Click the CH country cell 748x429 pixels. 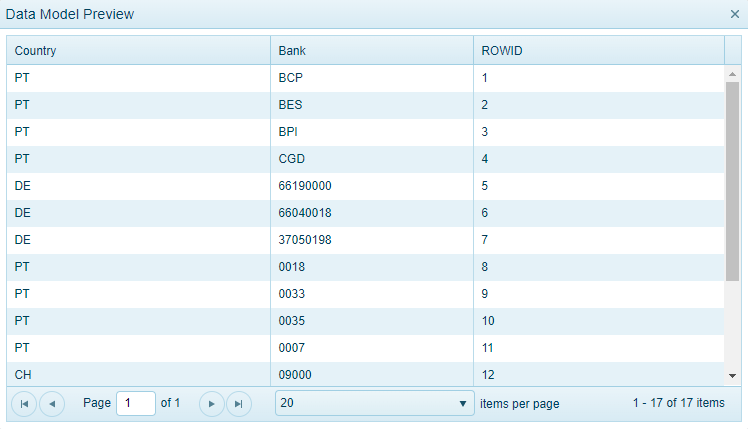(23, 374)
